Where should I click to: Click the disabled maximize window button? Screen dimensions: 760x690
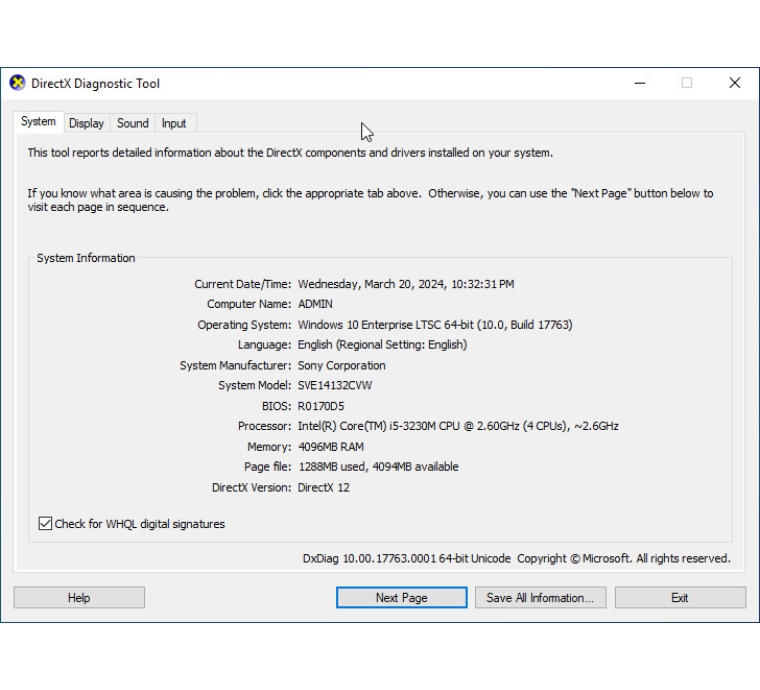[x=687, y=83]
